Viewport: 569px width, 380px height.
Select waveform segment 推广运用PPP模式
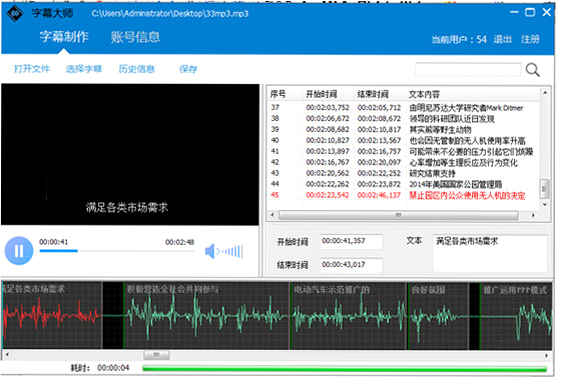[x=516, y=316]
